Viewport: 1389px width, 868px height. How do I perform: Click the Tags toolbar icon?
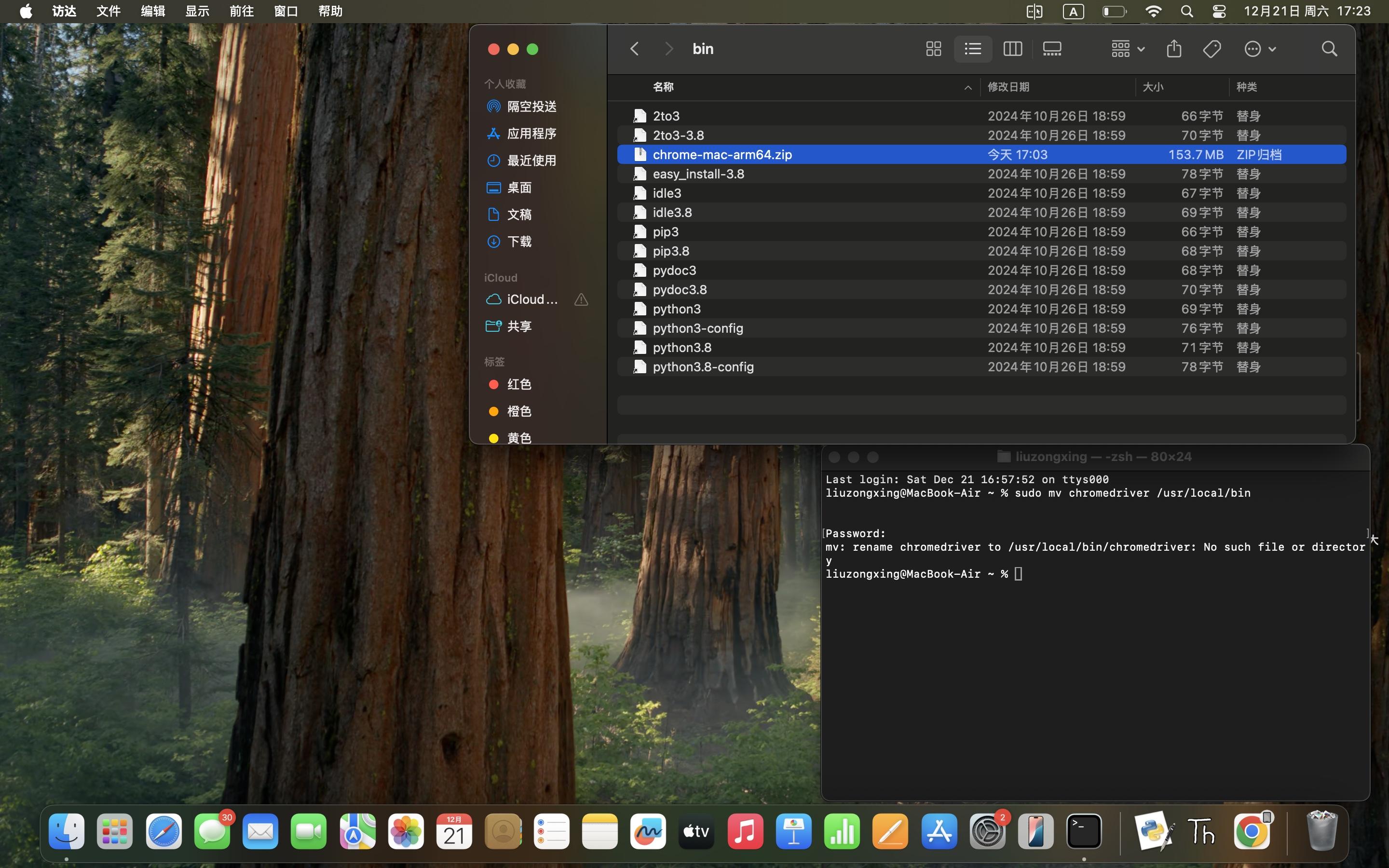(x=1212, y=49)
